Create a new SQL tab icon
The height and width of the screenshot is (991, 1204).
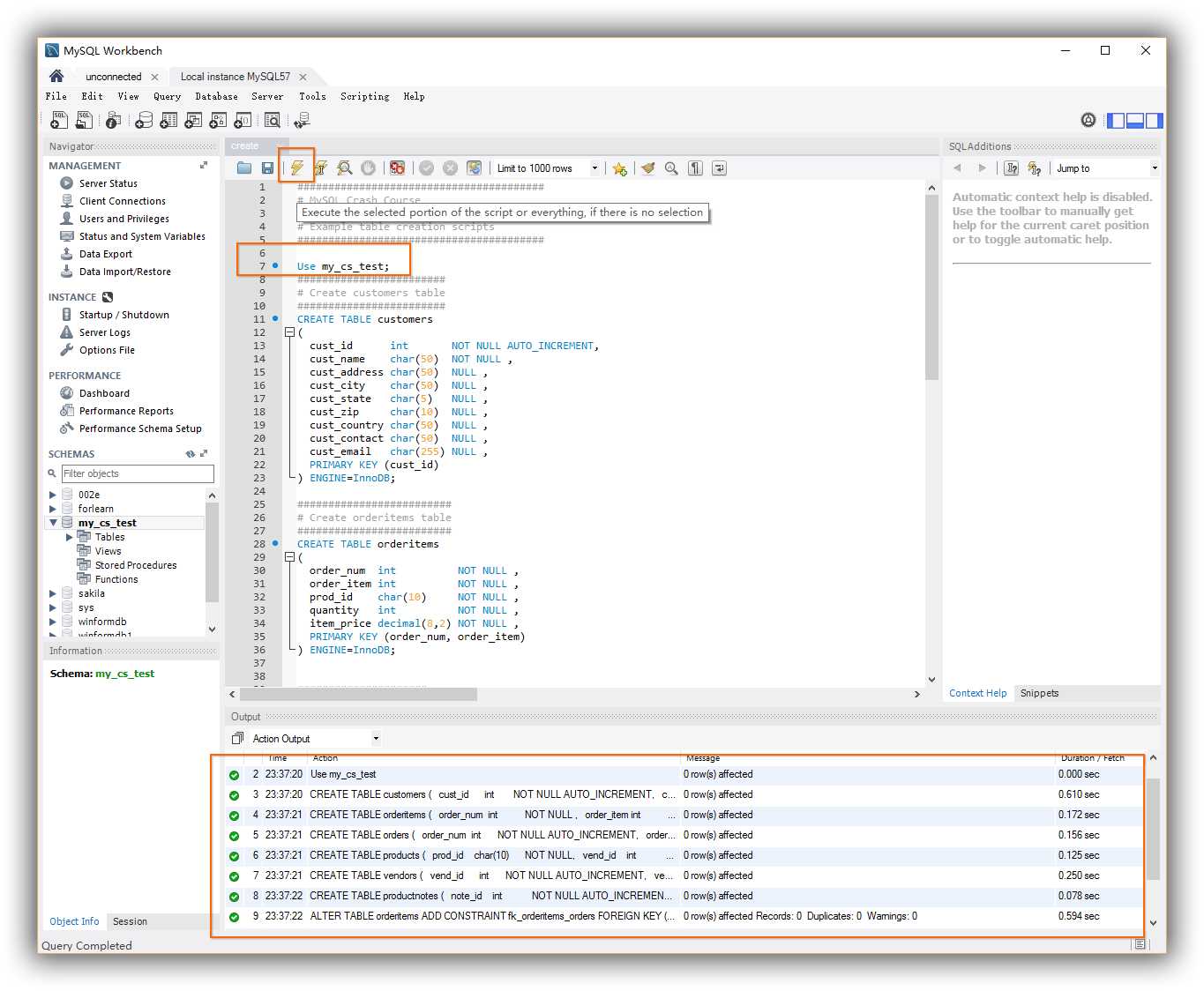click(x=59, y=120)
